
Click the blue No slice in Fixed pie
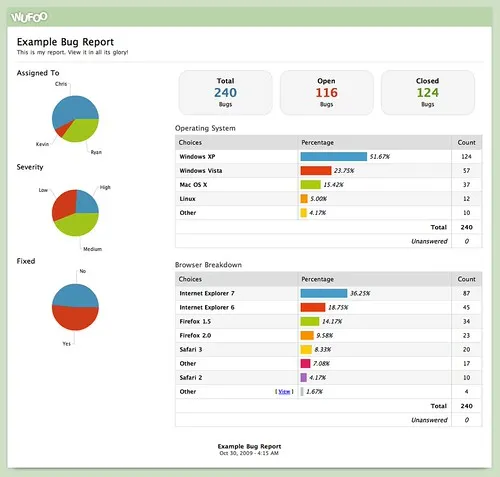point(75,295)
